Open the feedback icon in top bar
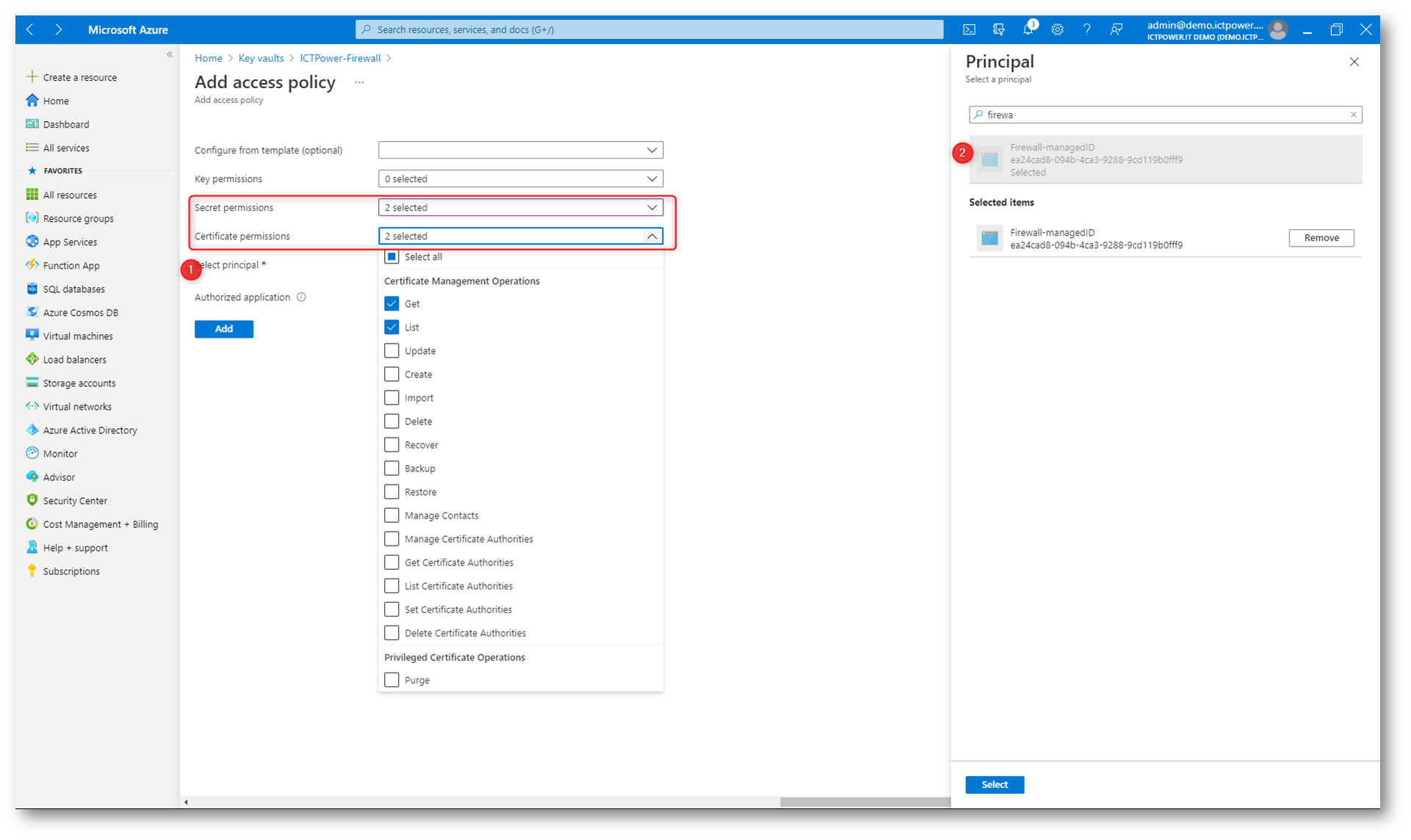 coord(1116,29)
